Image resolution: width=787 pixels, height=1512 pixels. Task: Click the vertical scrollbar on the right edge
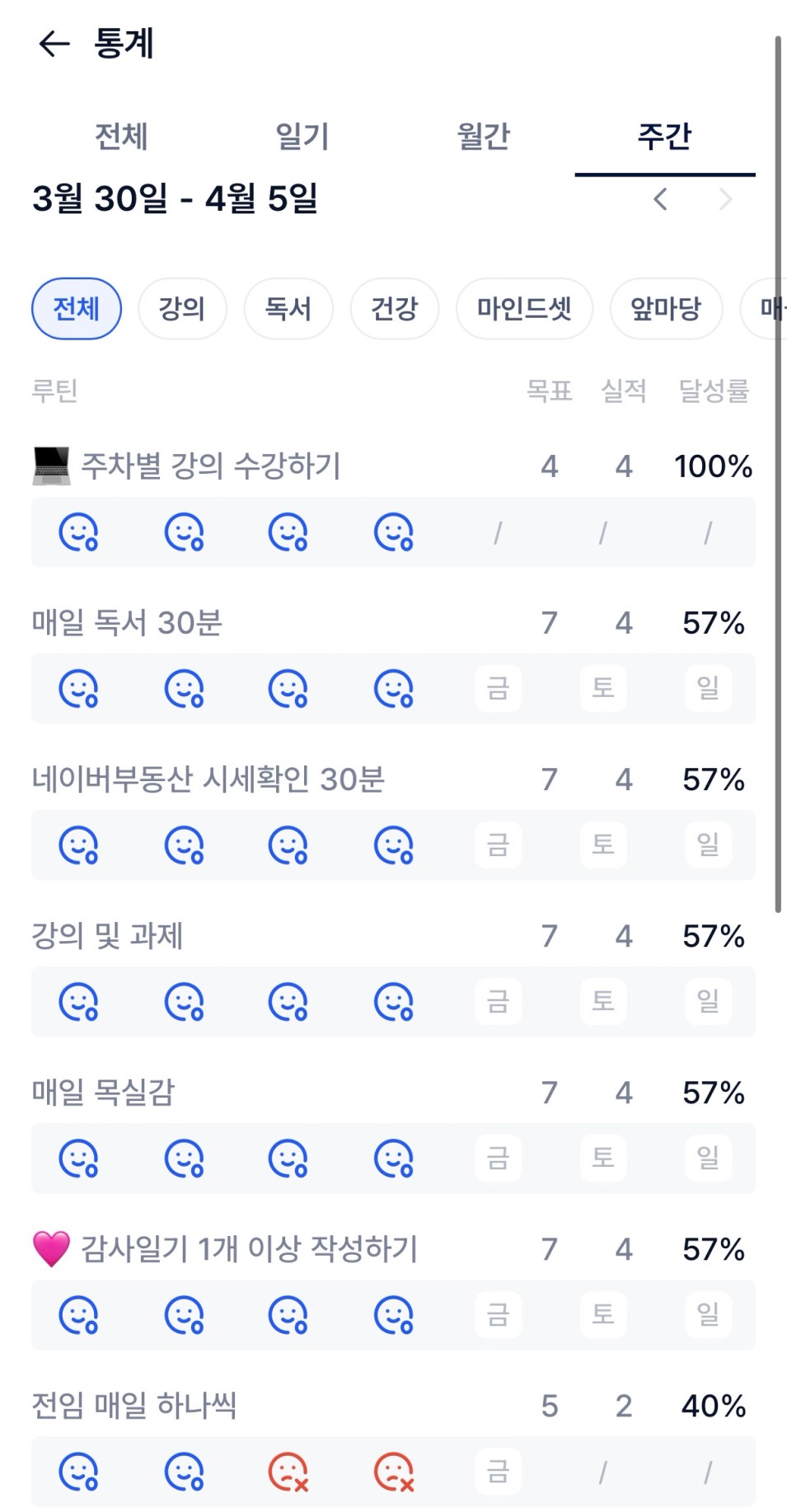[777, 475]
